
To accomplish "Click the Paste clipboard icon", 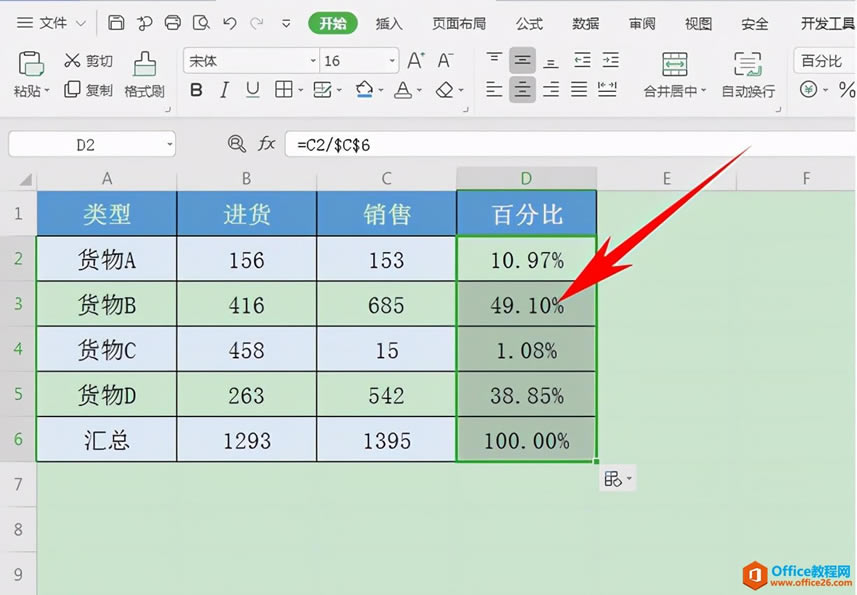I will point(31,64).
